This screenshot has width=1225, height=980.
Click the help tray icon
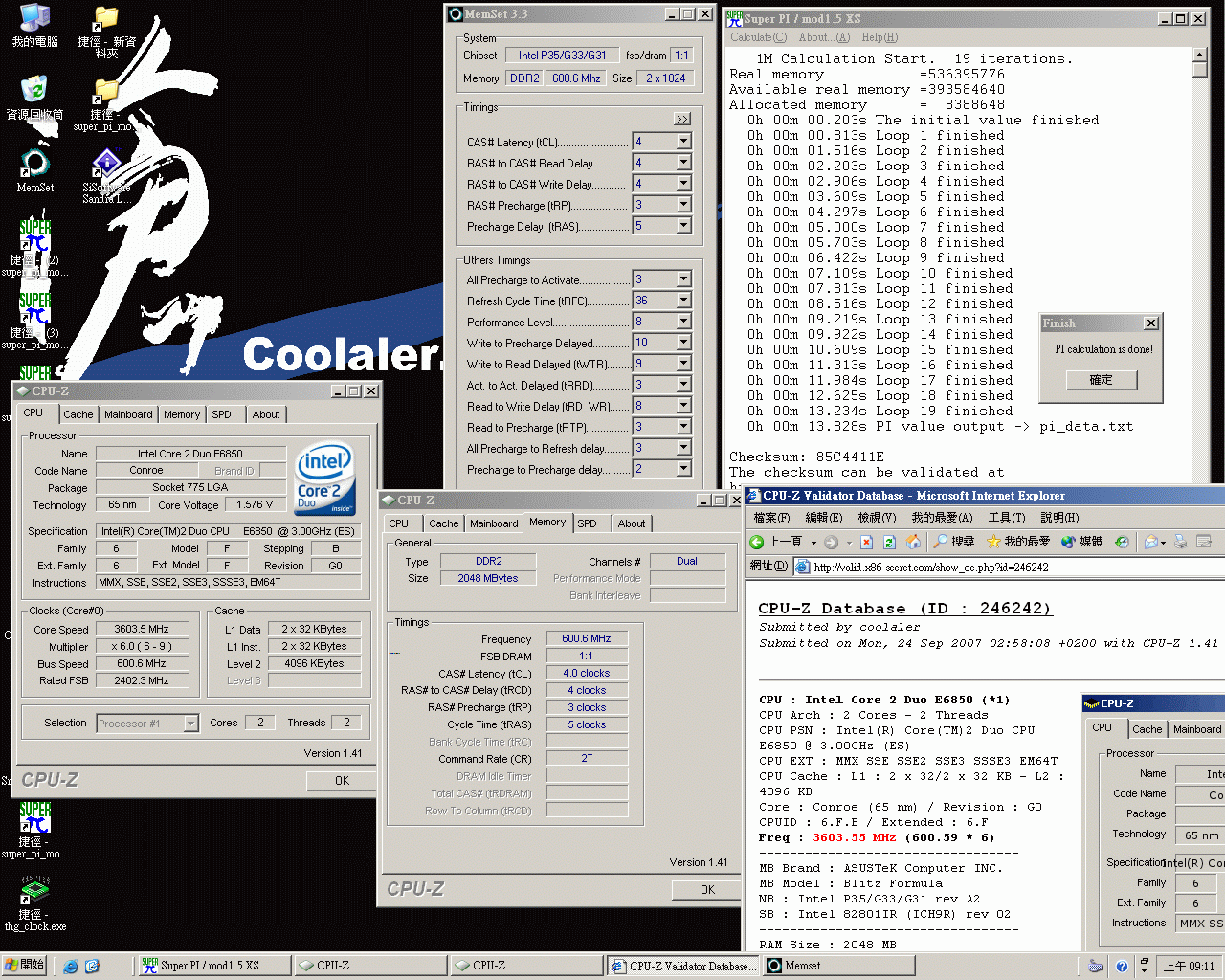coord(1122,967)
